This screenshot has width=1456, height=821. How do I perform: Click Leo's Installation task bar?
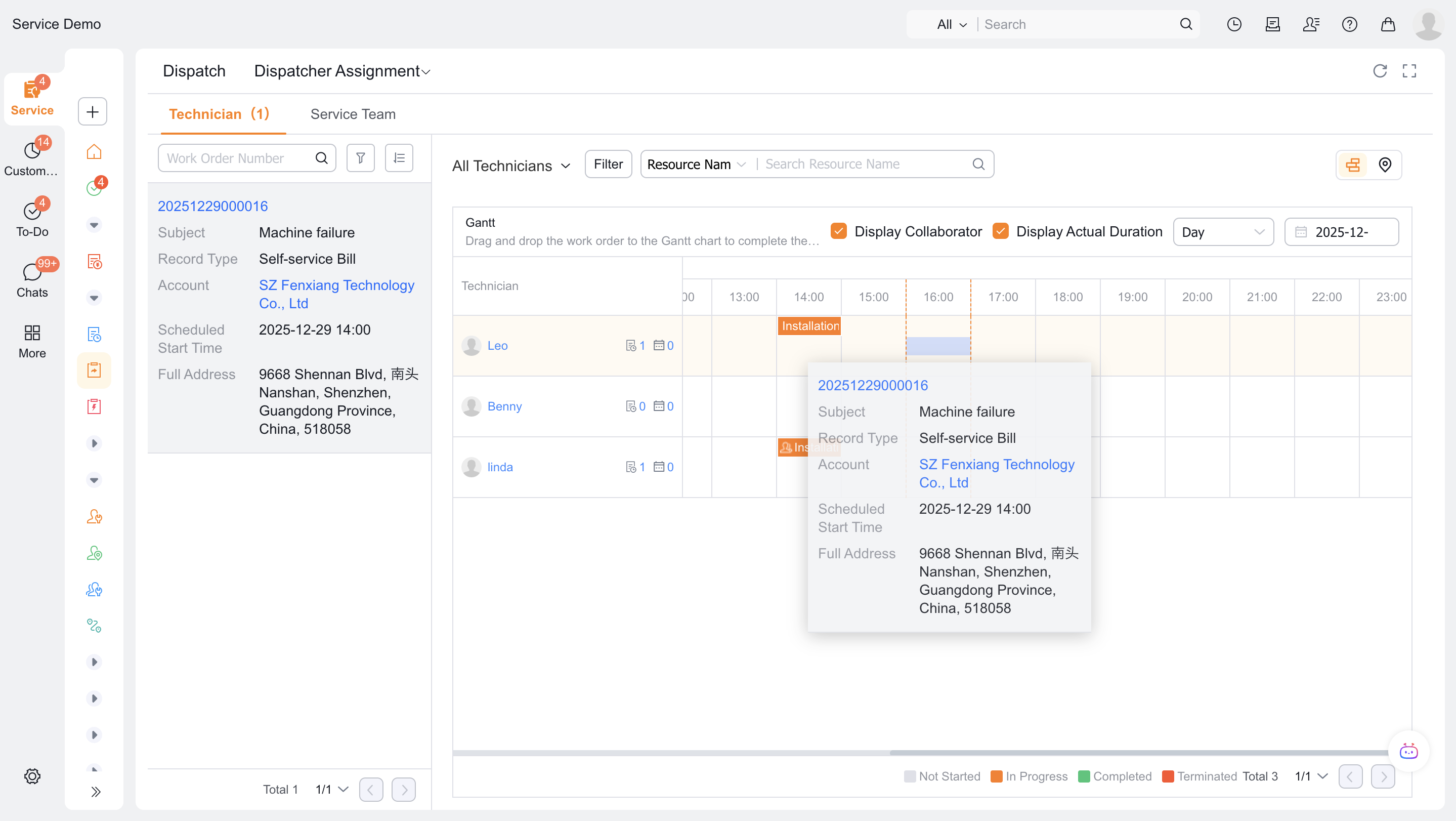pos(809,326)
